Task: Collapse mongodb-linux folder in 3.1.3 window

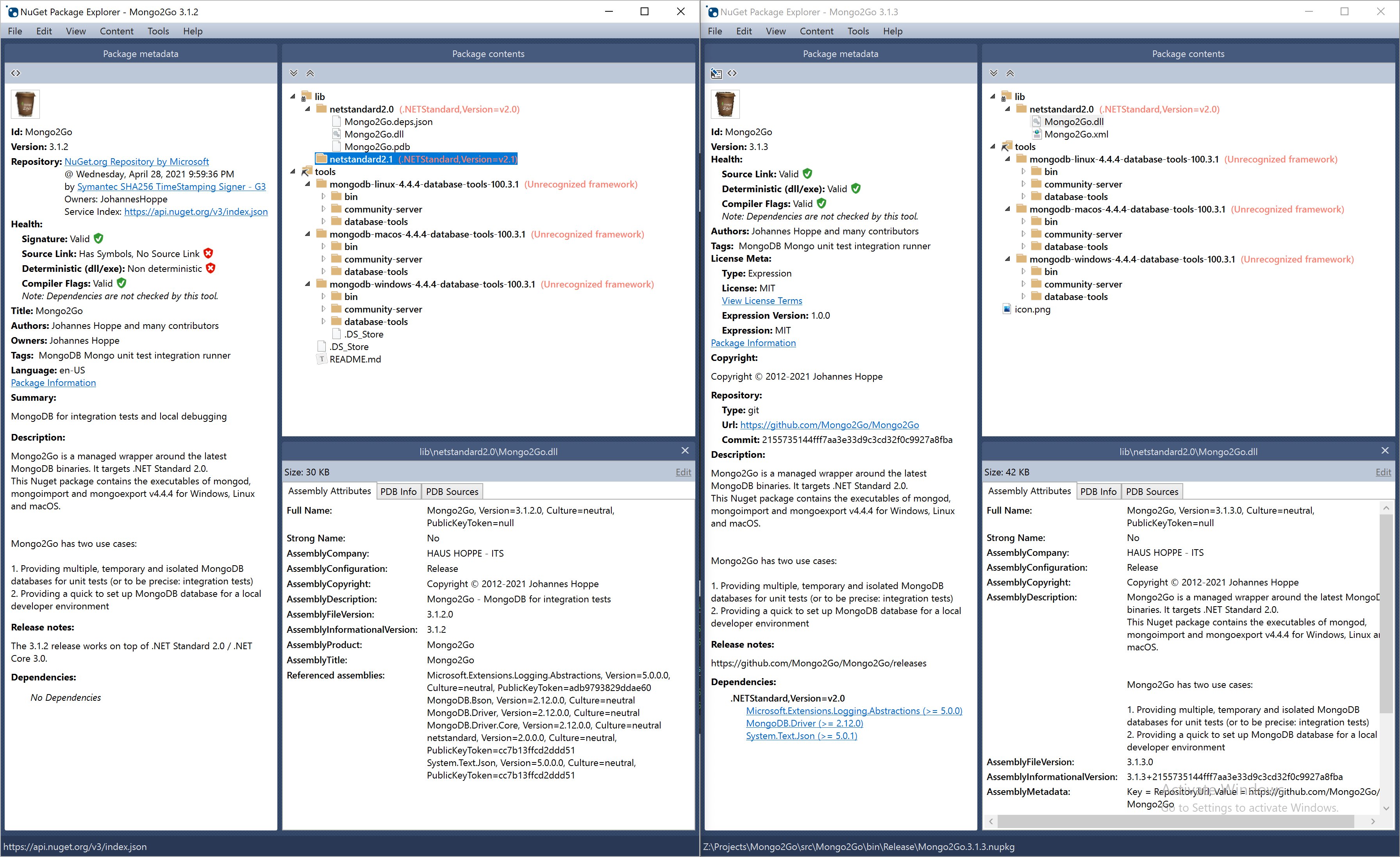Action: (1008, 159)
